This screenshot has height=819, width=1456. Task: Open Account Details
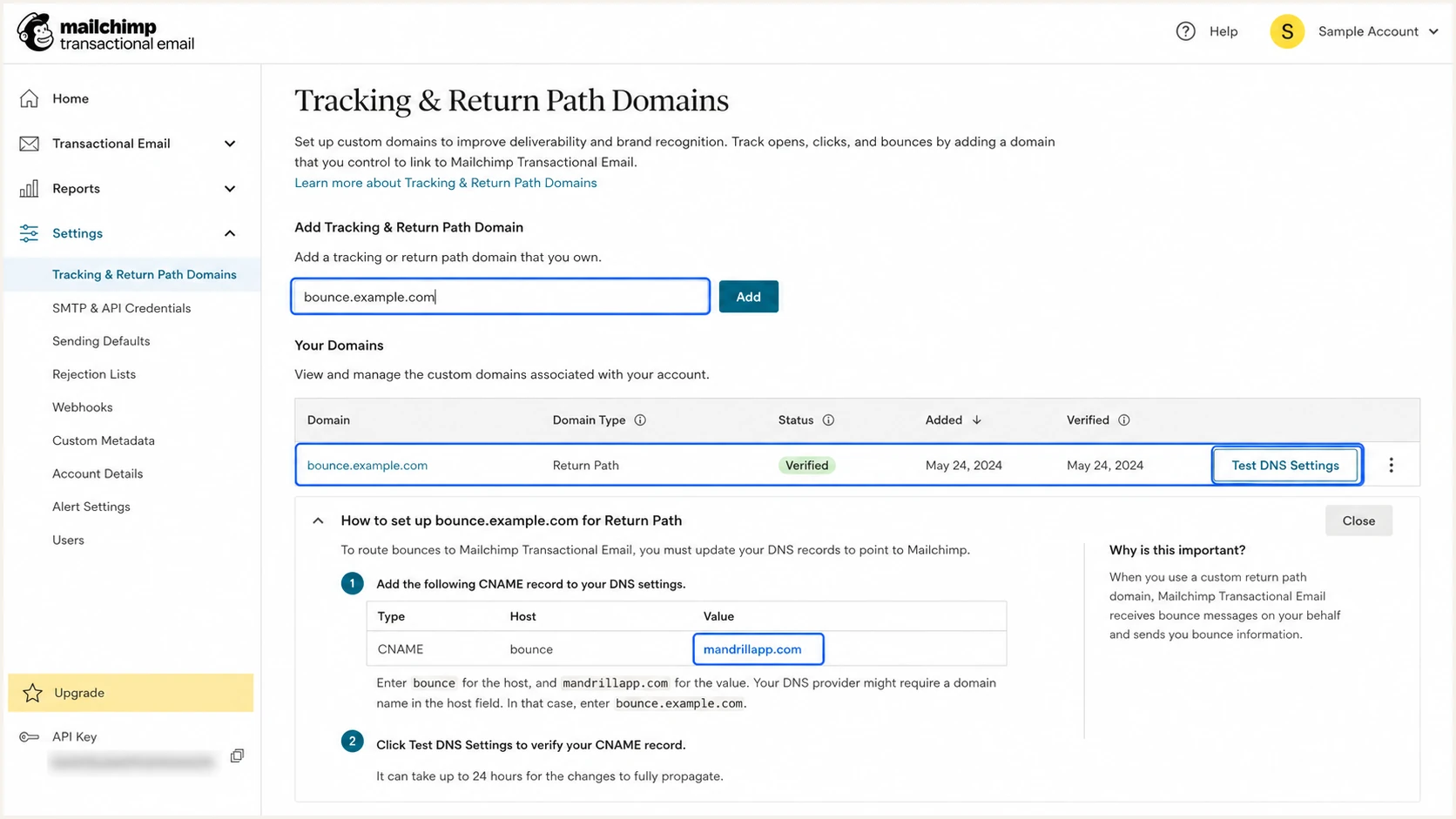point(98,473)
